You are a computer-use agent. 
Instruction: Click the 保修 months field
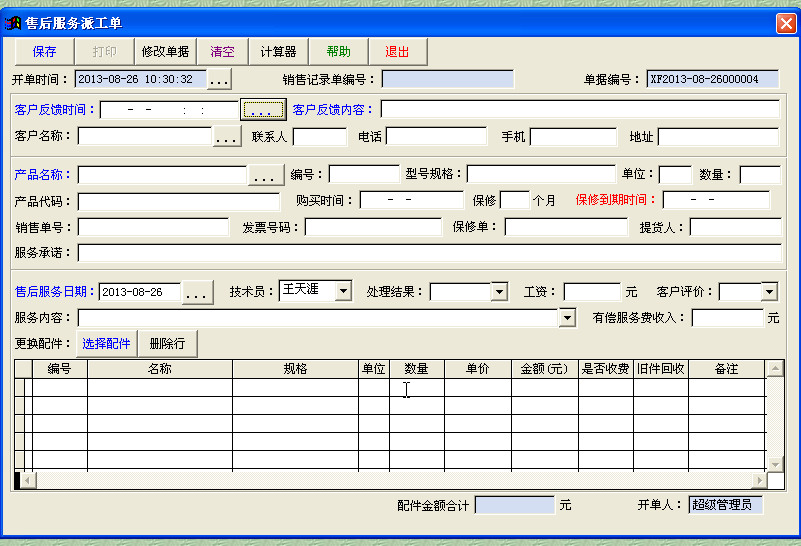[x=514, y=200]
